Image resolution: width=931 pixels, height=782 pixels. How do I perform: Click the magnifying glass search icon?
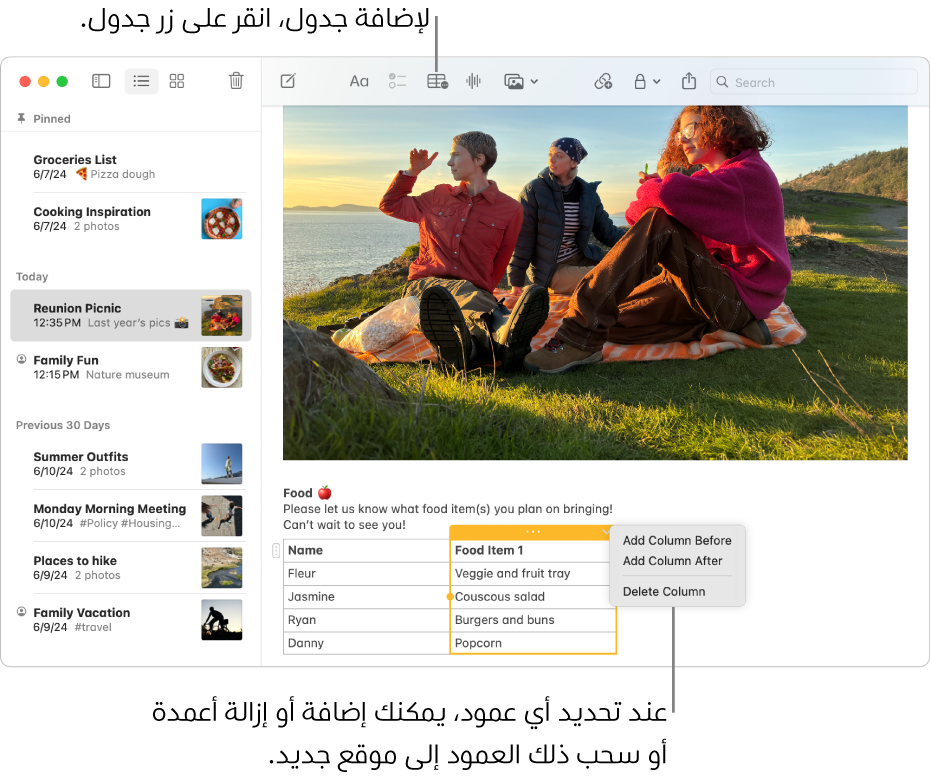(x=722, y=82)
